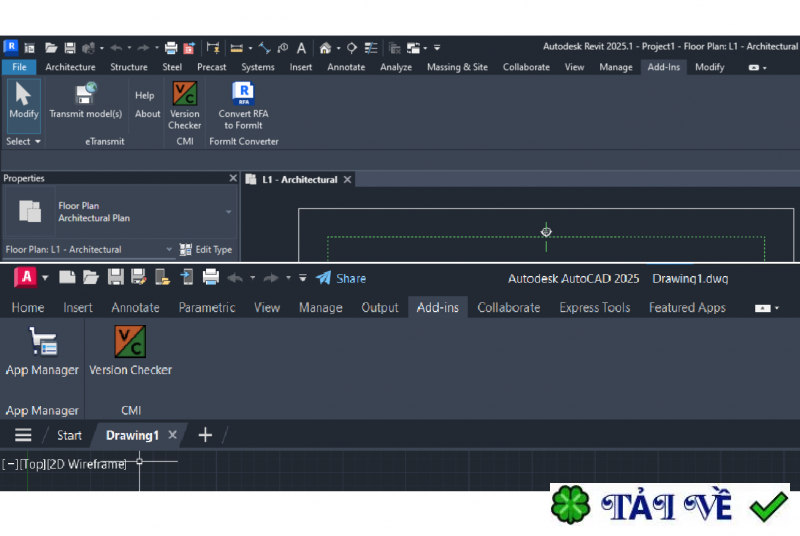The image size is (800, 536).
Task: Click Convert RFA to FormIt icon
Action: (243, 106)
